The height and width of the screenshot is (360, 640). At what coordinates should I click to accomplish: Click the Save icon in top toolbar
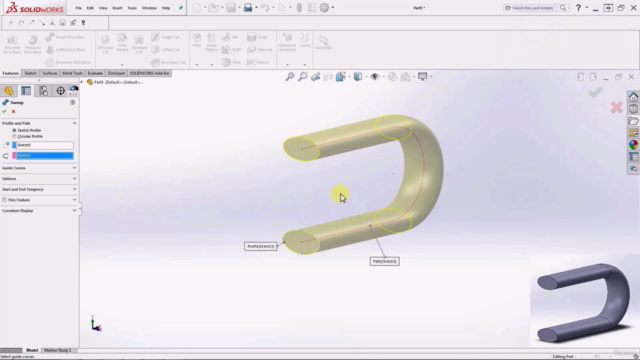(x=231, y=7)
